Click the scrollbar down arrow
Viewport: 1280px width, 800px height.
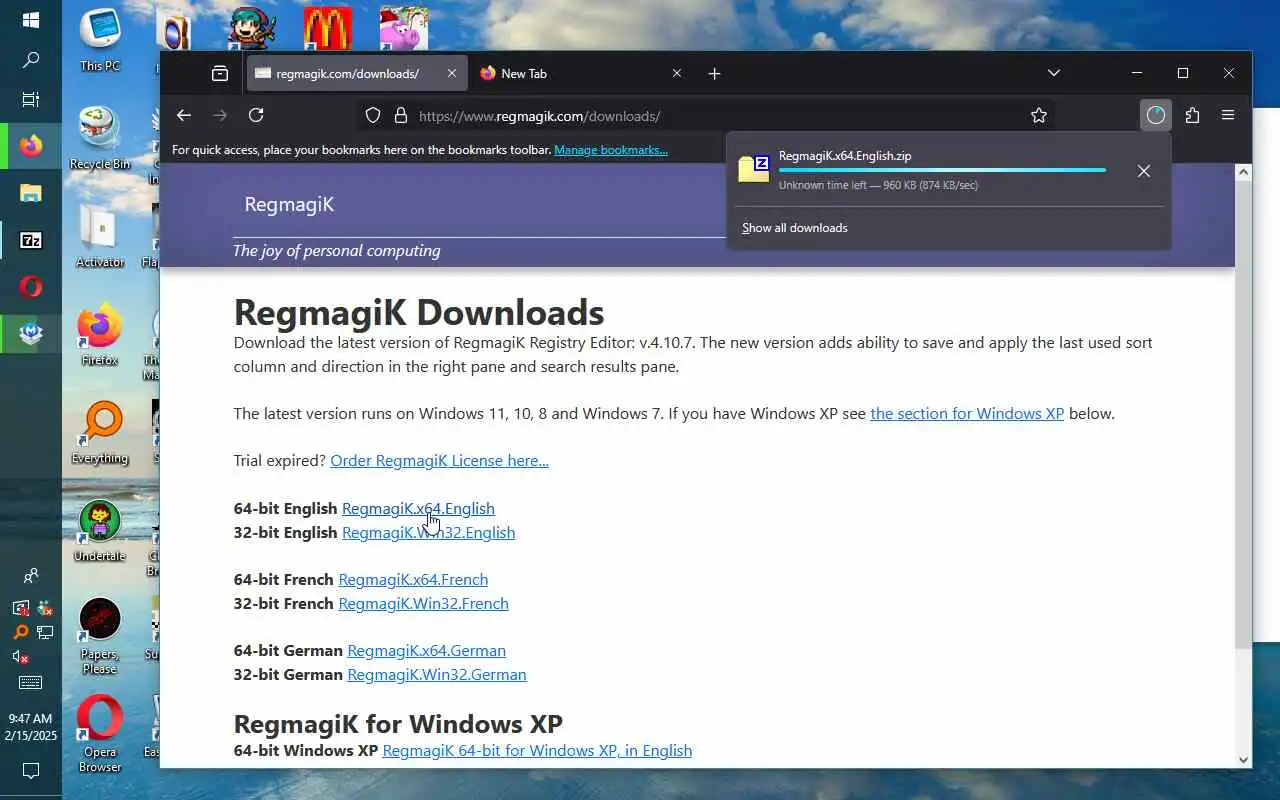(1243, 759)
